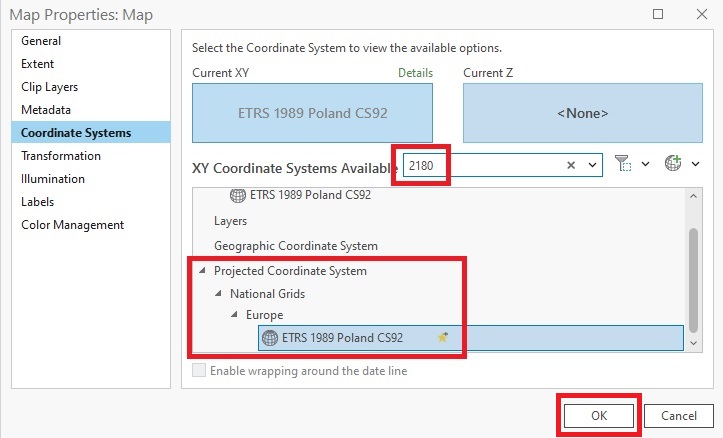Click OK to apply settings

point(598,415)
